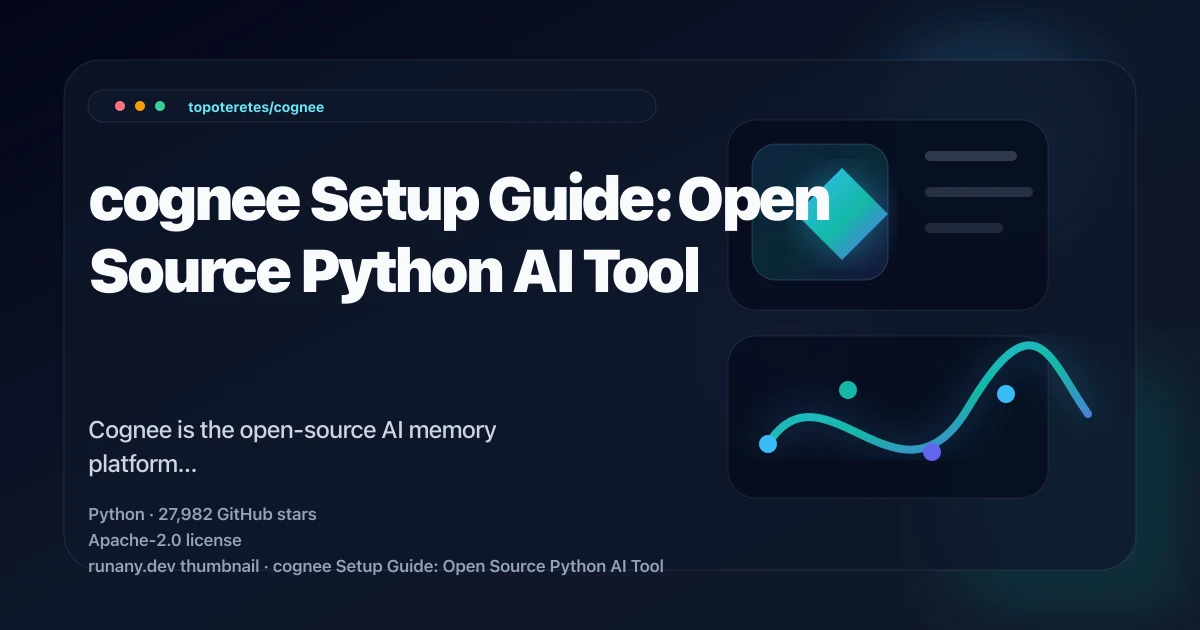This screenshot has width=1200, height=630.
Task: Click 'Python · 27,982 GitHub stars' text
Action: pyautogui.click(x=202, y=515)
